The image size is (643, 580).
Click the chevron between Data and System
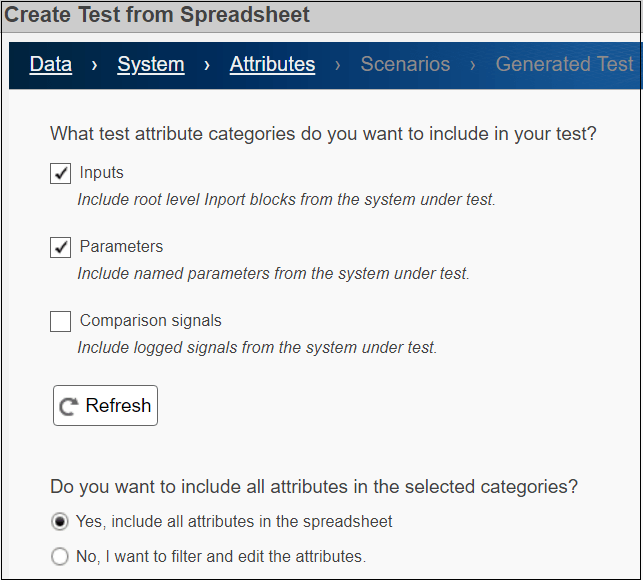94,65
